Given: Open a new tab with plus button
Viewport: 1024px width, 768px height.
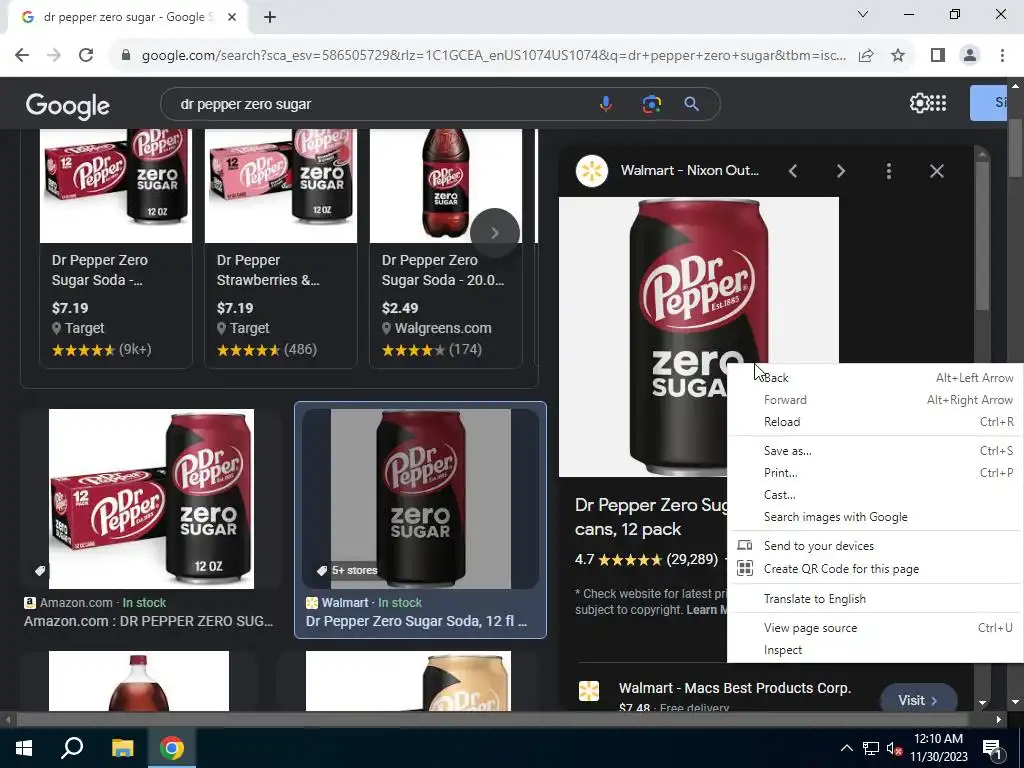Looking at the screenshot, I should tap(270, 17).
